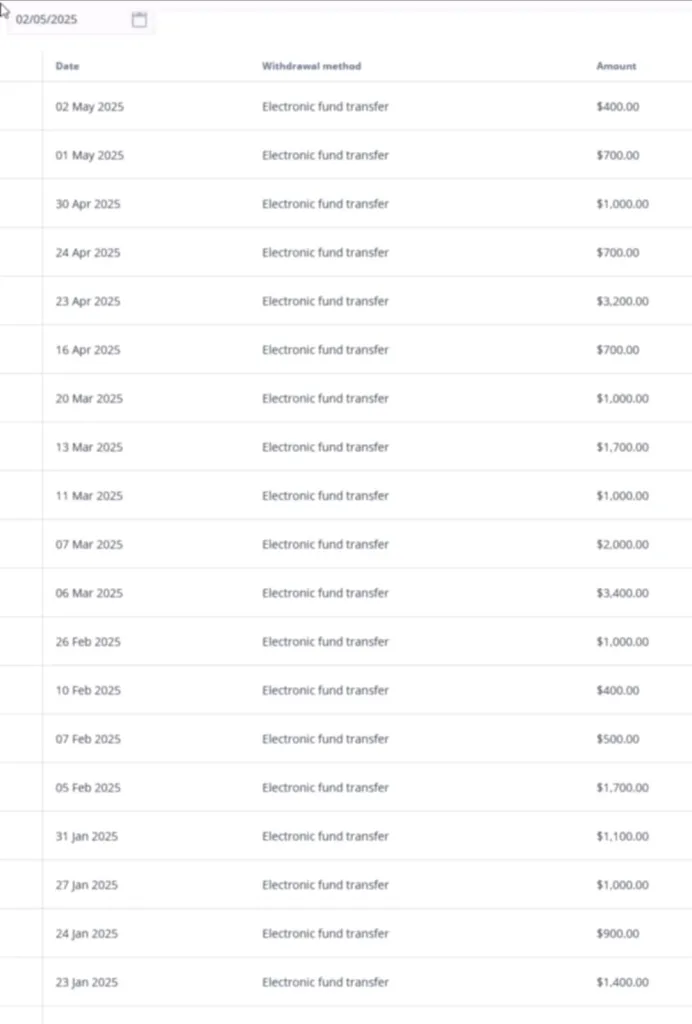This screenshot has height=1024, width=692.
Task: Select the 26 Feb 2025 date entry
Action: coord(88,642)
